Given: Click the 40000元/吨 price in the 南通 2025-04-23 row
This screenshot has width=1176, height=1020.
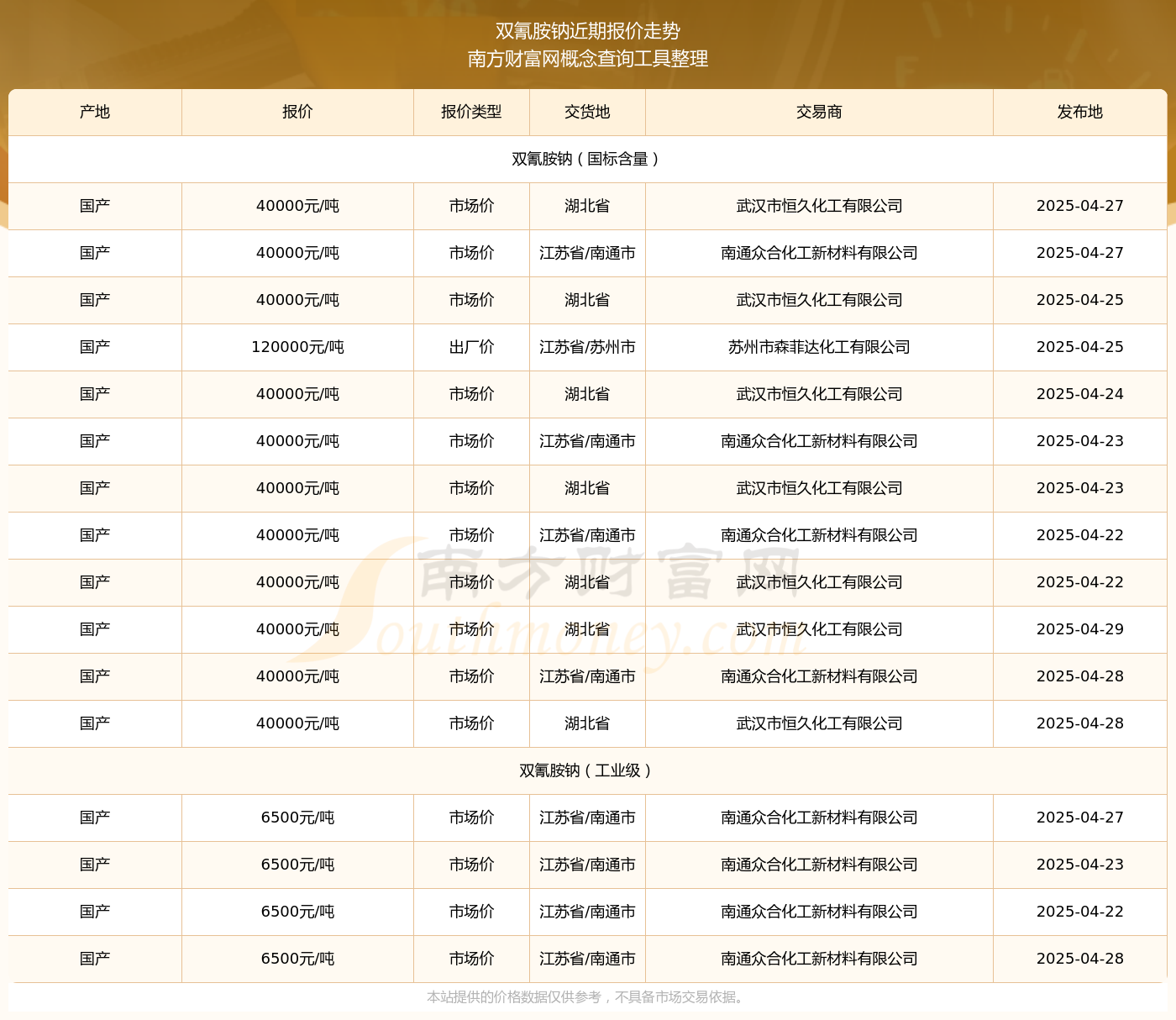Looking at the screenshot, I should [x=297, y=441].
